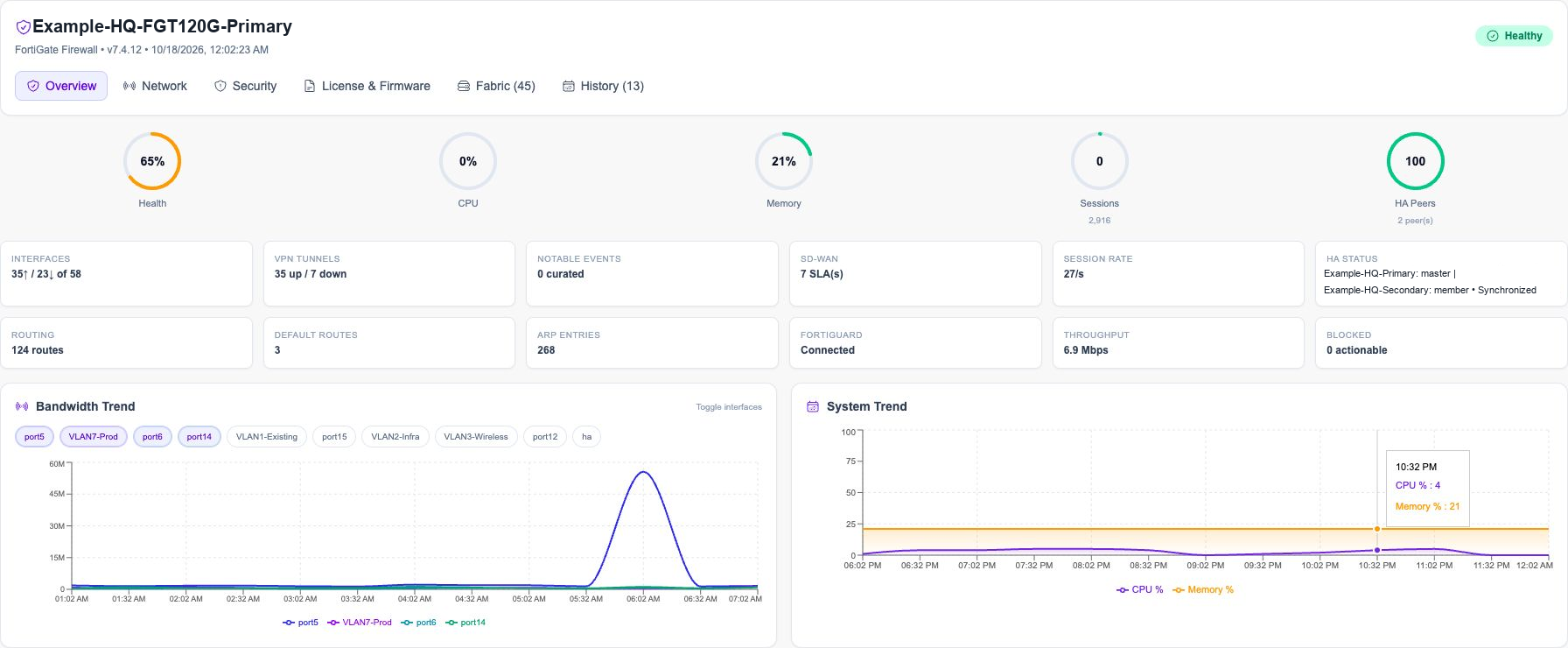Select the License & Firmware tab
This screenshot has height=648, width=1568.
point(367,86)
